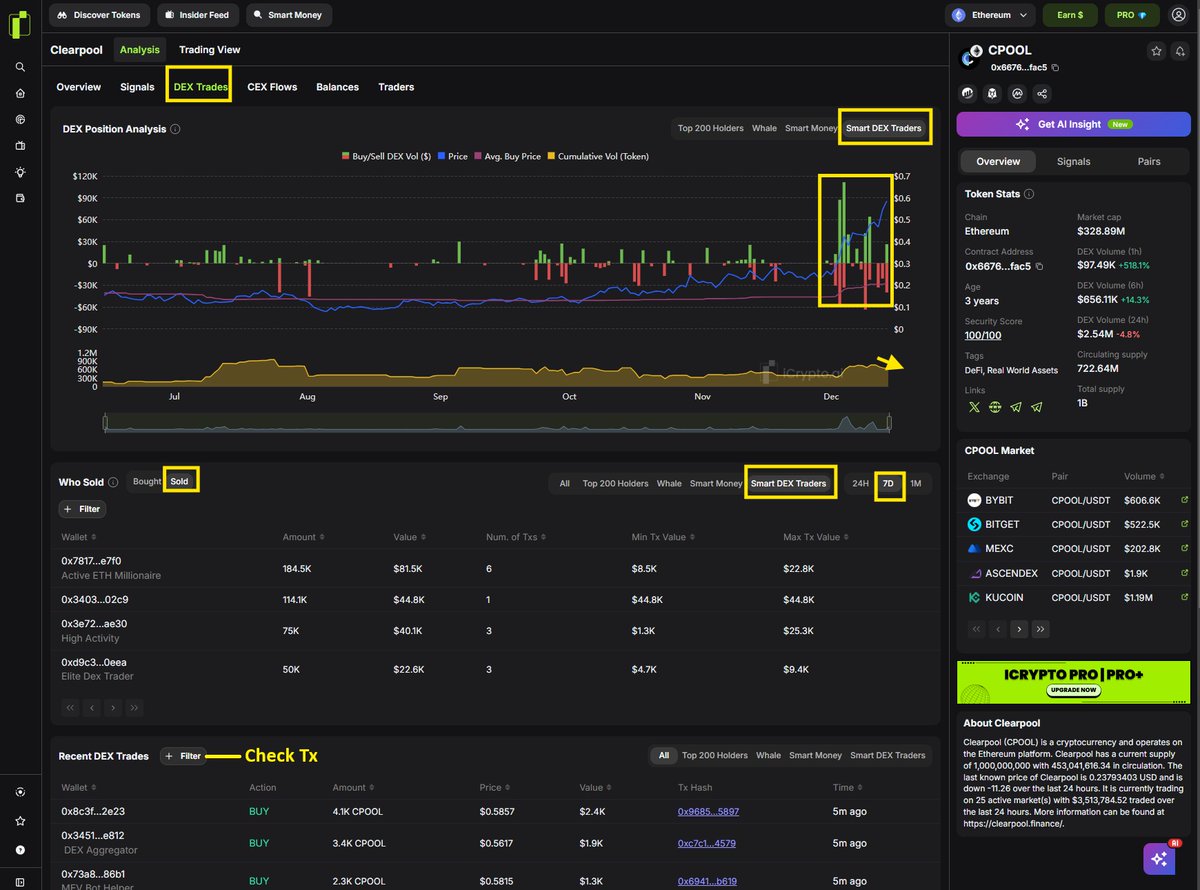Open the Insider Feed button
1200x890 pixels.
[198, 15]
